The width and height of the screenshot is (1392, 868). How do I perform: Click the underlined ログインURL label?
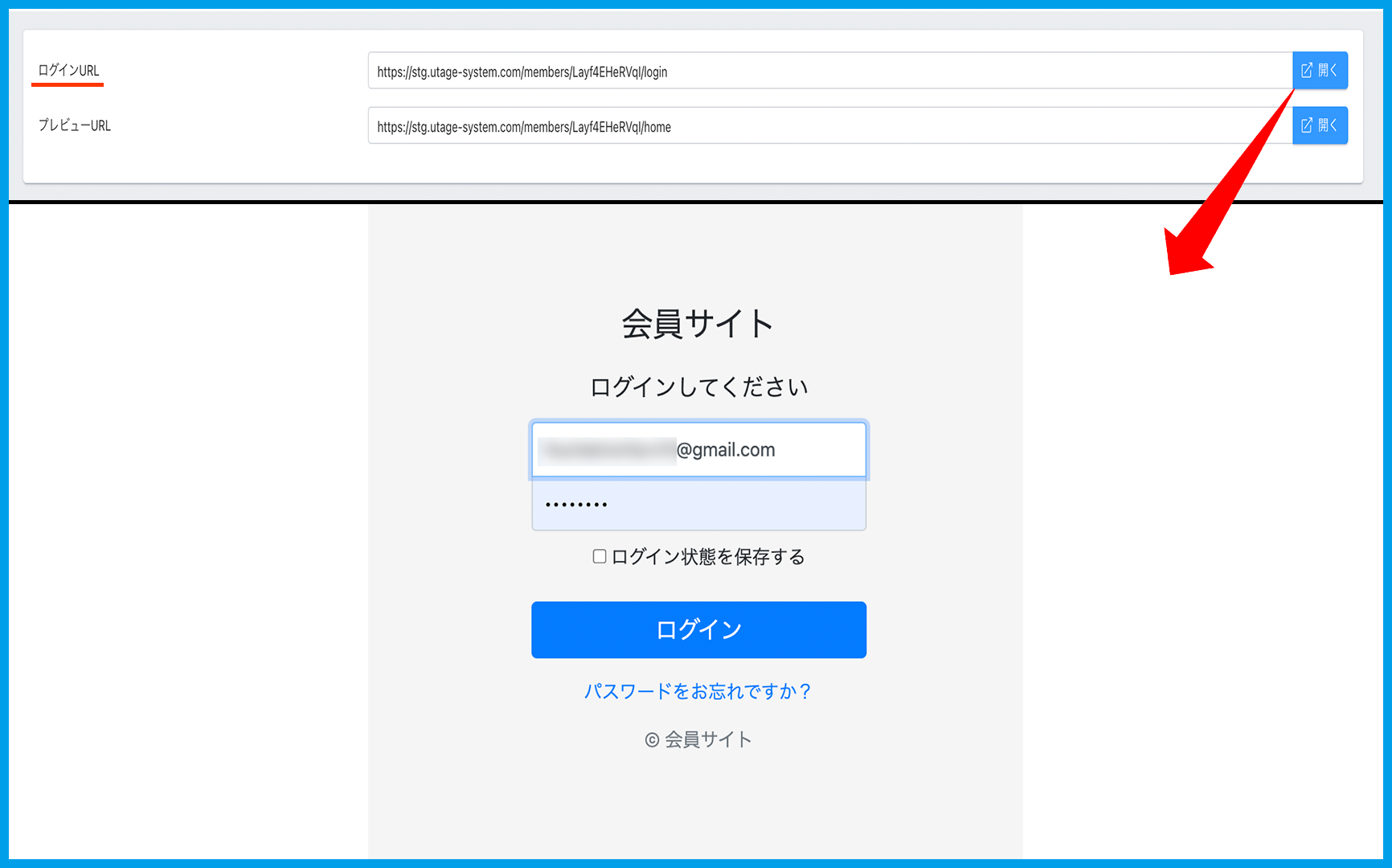click(x=69, y=71)
